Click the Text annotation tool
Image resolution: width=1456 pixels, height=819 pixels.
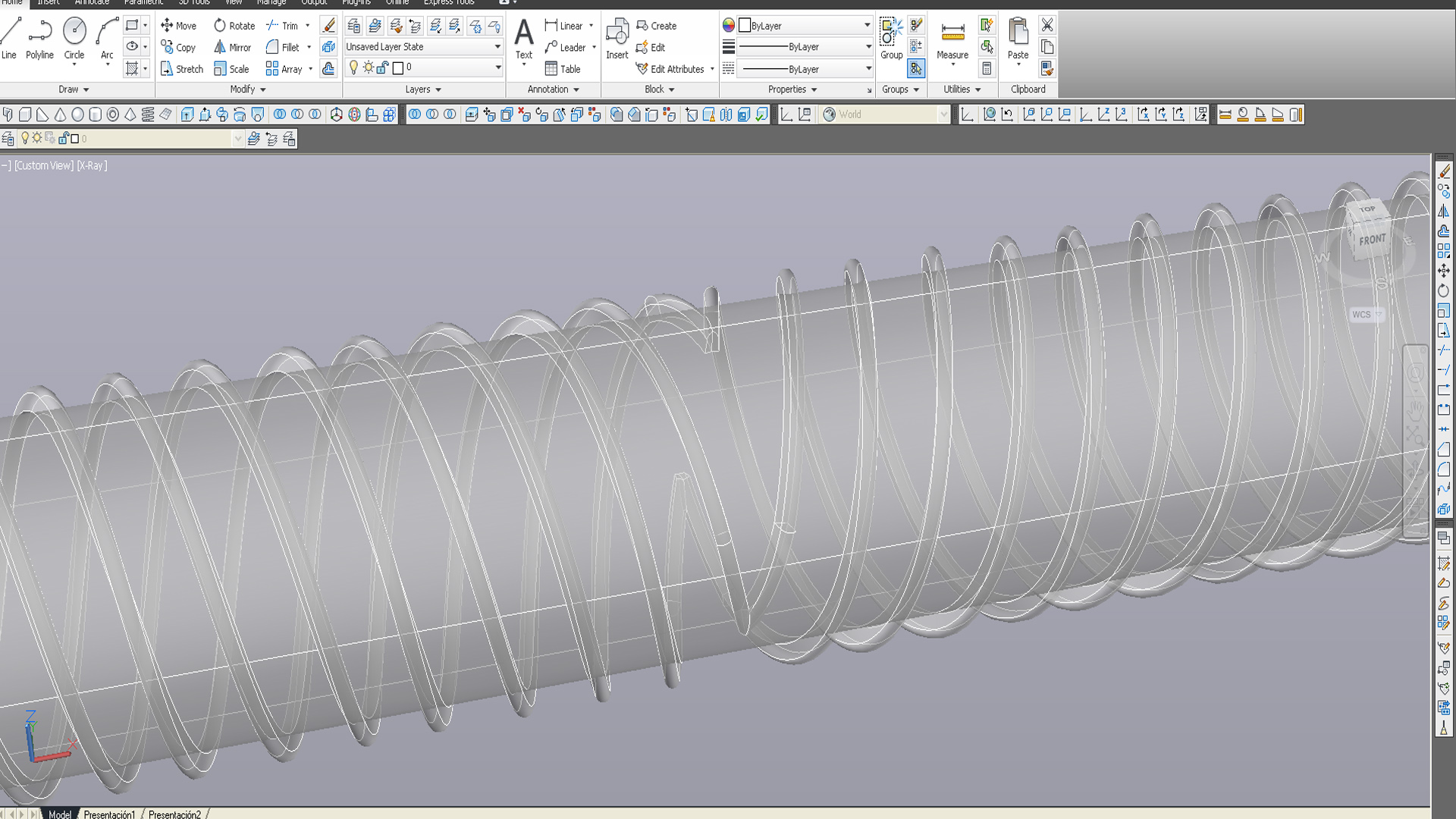point(524,39)
